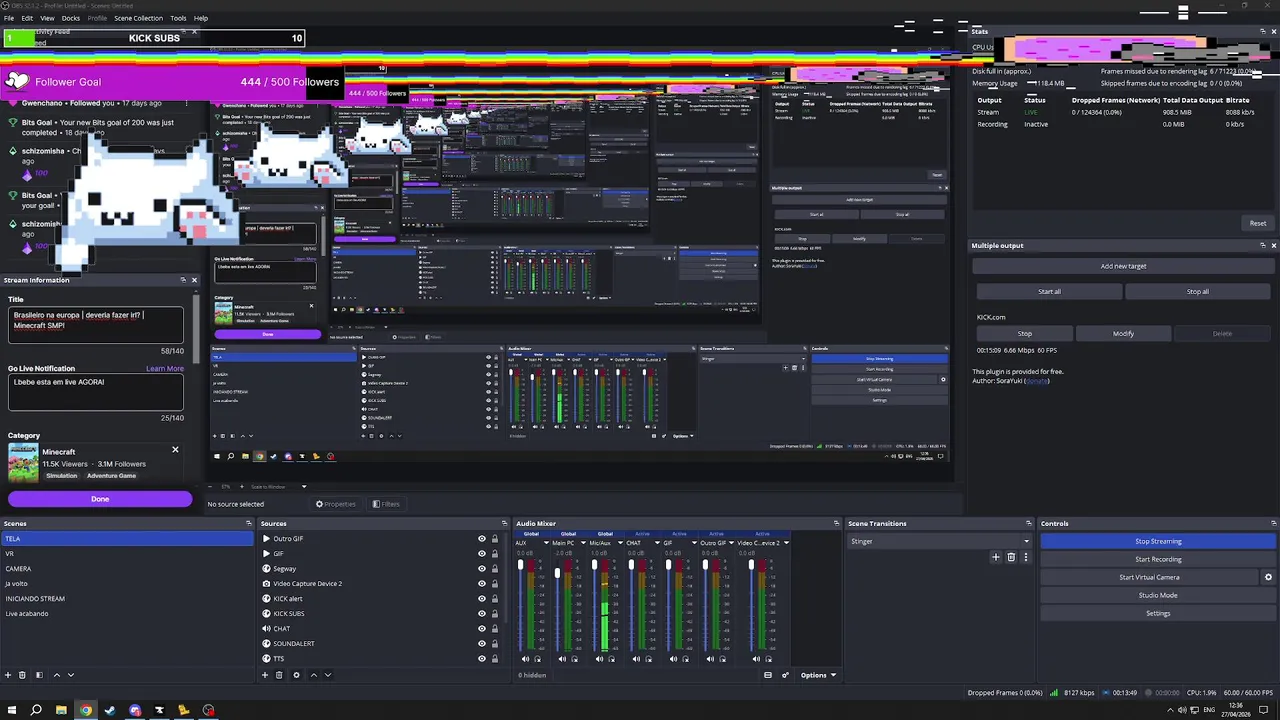The image size is (1280, 720).
Task: Open the Windows taskbar search icon
Action: pos(36,710)
